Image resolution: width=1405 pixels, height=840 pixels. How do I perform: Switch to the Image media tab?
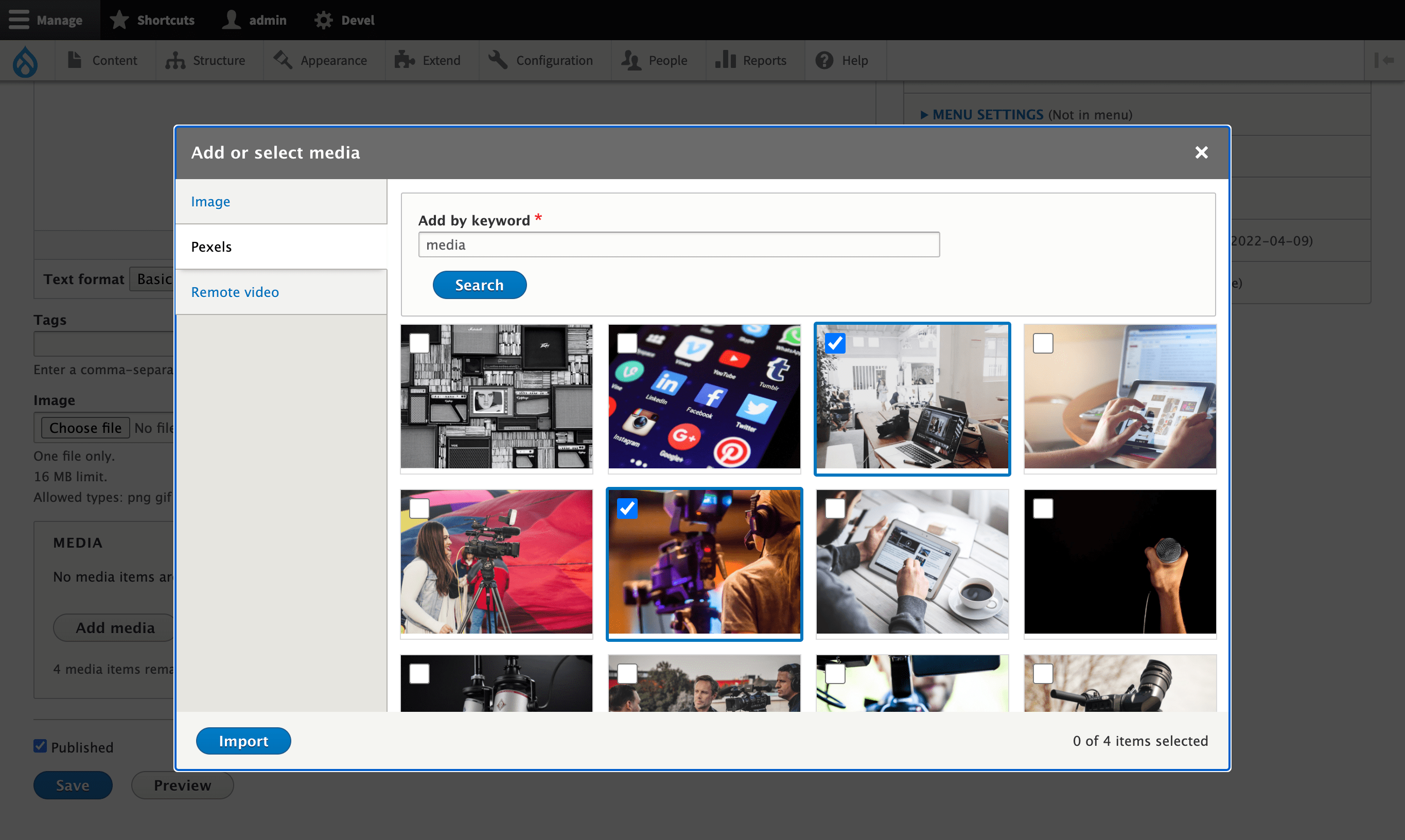click(210, 202)
